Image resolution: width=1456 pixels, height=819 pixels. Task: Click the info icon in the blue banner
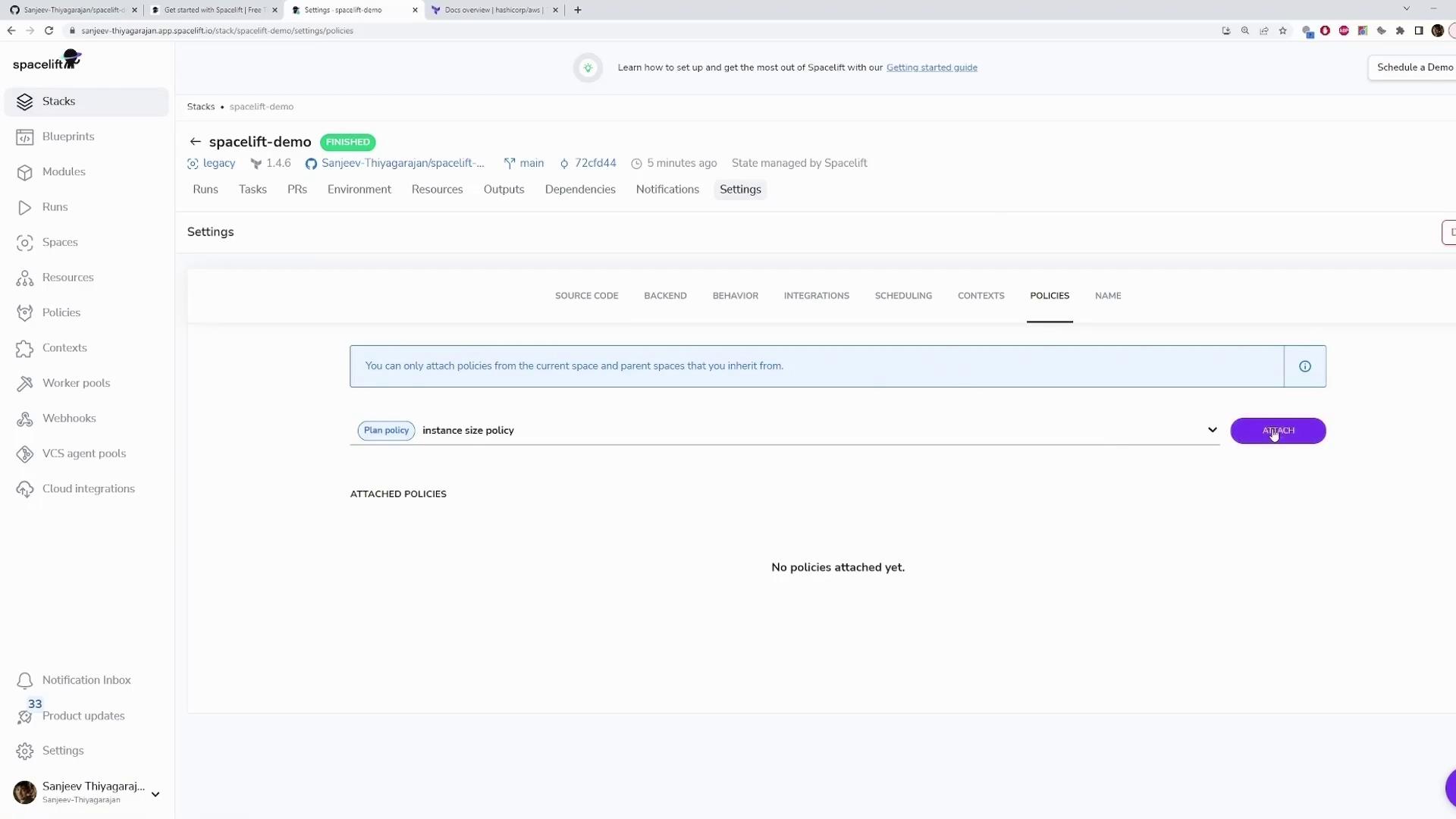[1304, 367]
